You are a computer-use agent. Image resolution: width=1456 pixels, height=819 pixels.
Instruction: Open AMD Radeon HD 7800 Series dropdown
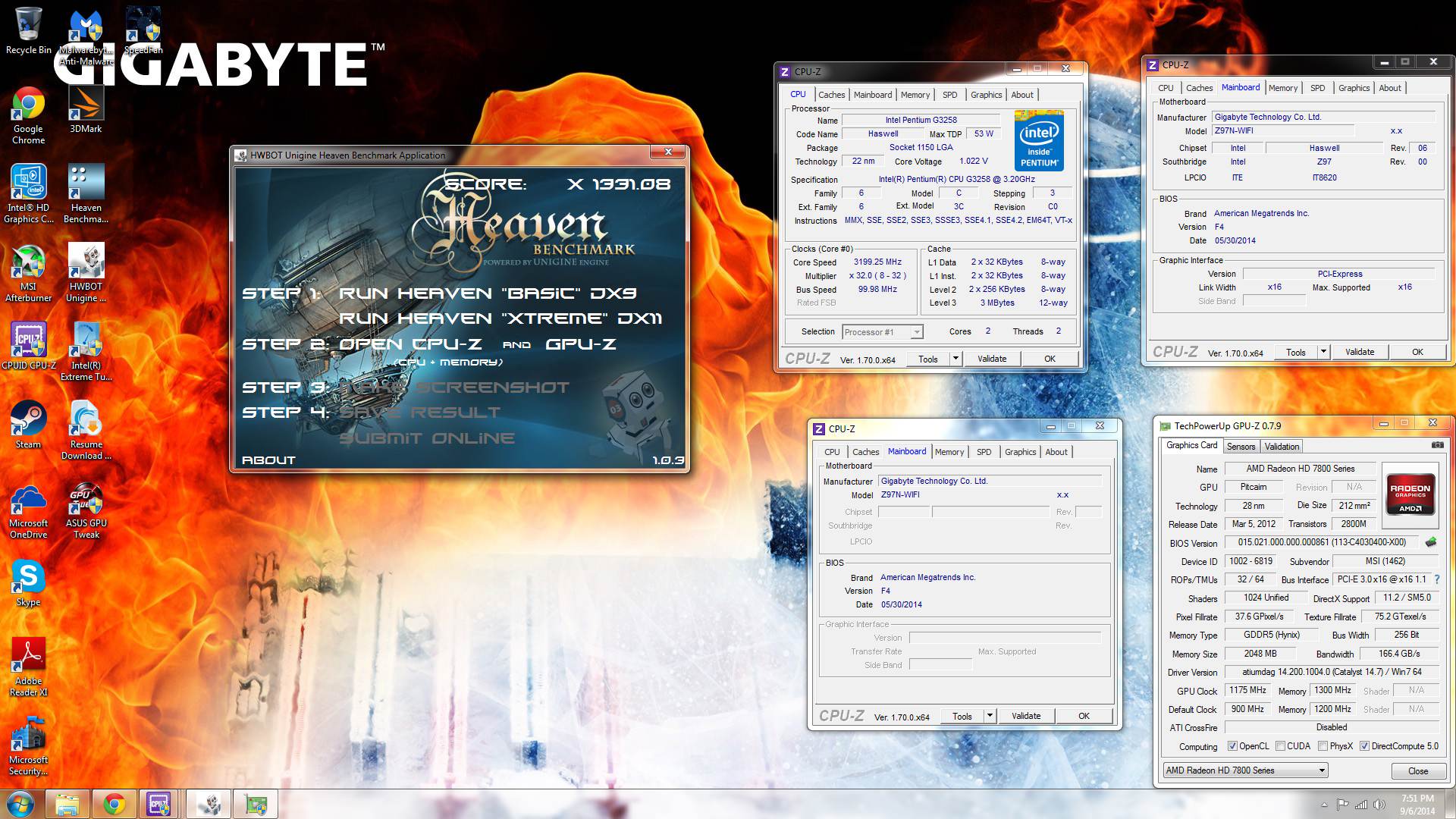[1245, 770]
